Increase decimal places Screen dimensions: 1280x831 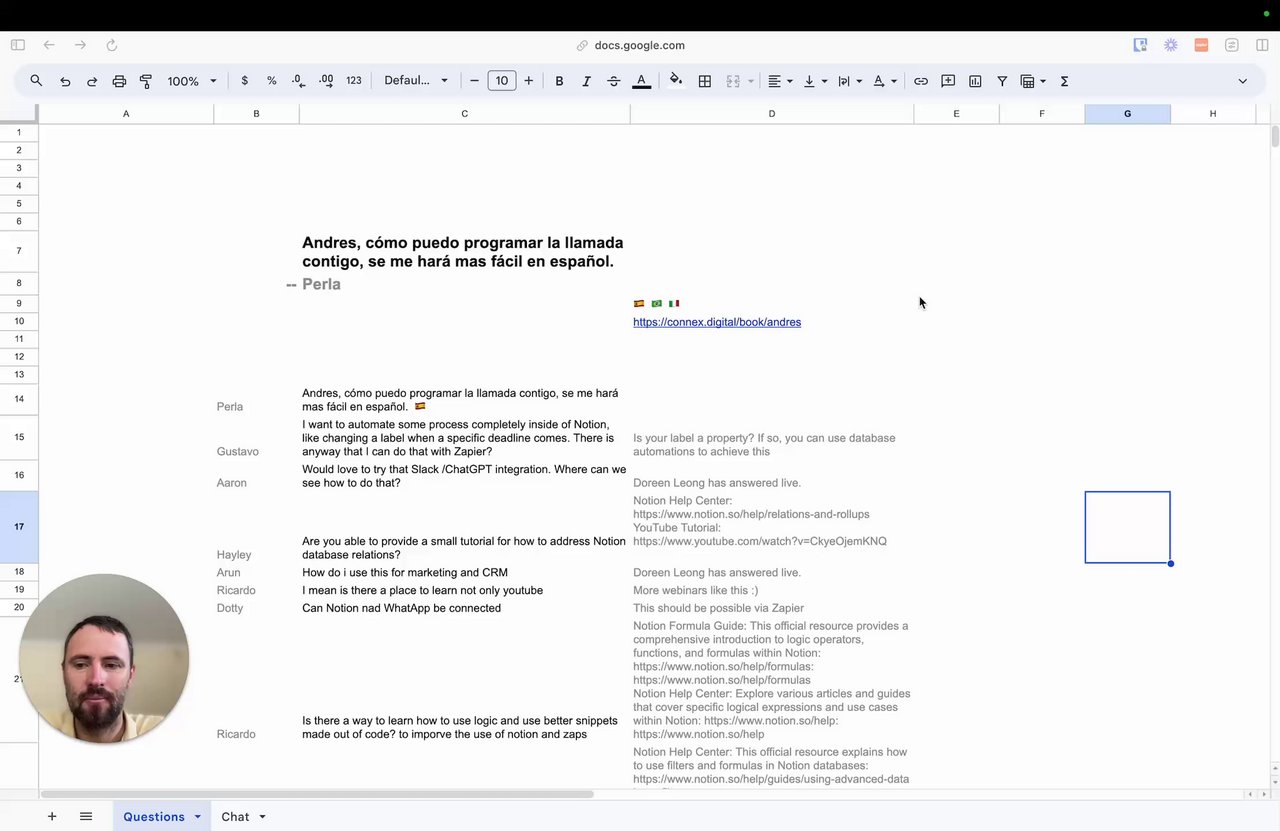(326, 81)
